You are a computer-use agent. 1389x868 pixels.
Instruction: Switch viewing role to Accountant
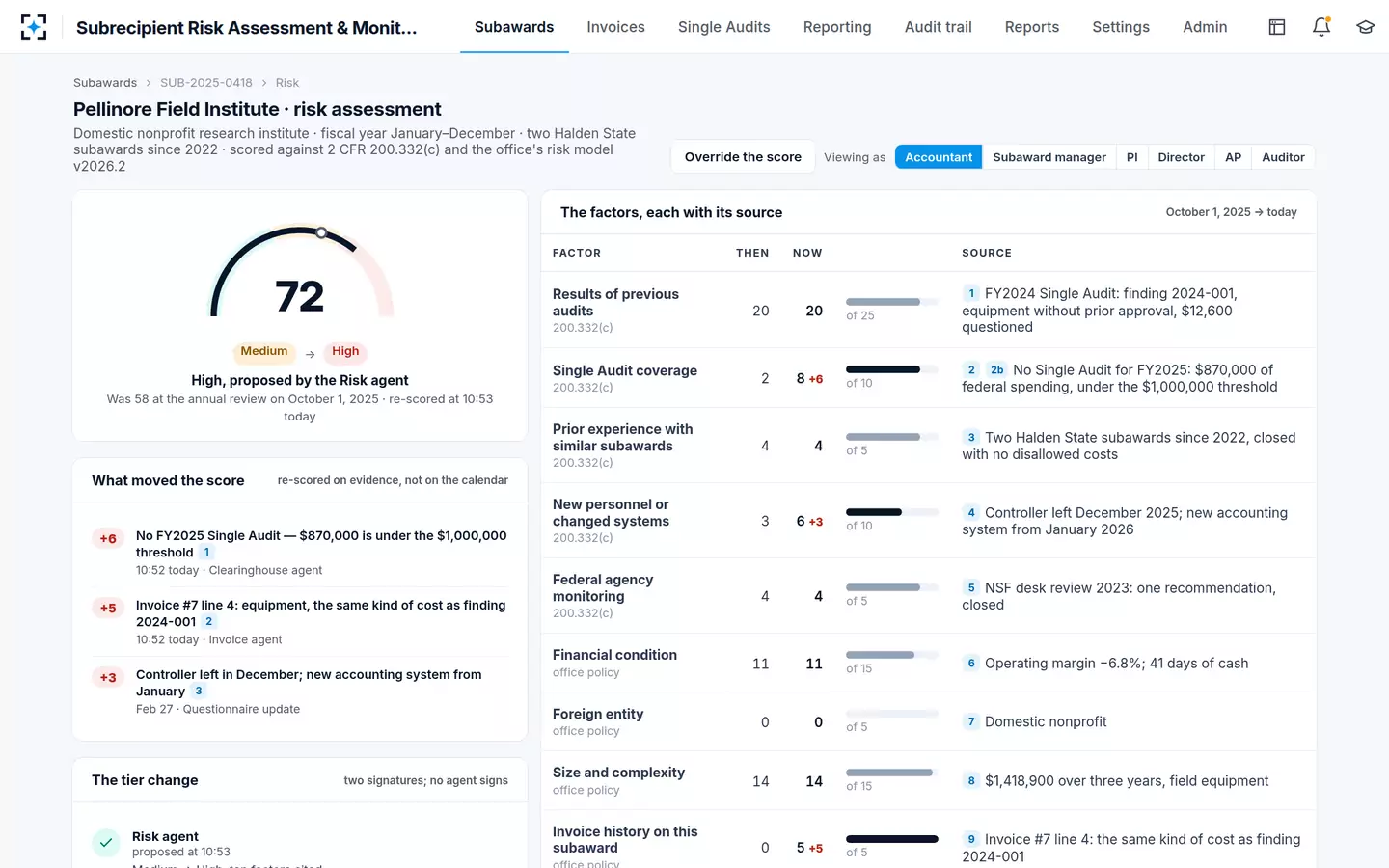(x=939, y=157)
